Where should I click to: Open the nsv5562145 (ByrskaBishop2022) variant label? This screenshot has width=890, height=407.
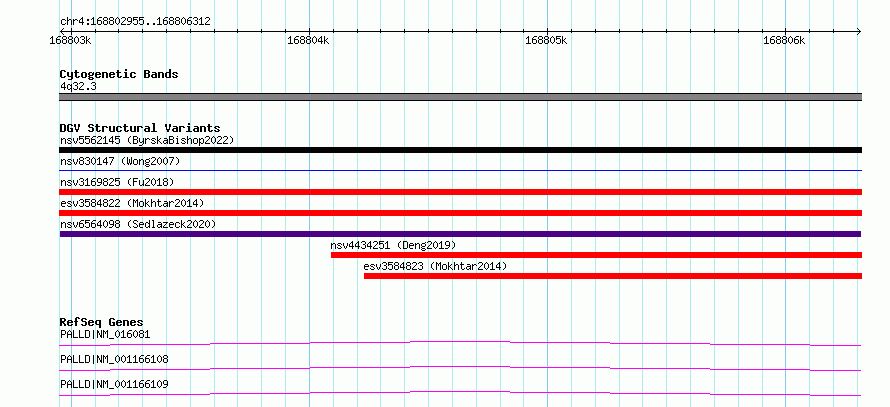tap(147, 140)
